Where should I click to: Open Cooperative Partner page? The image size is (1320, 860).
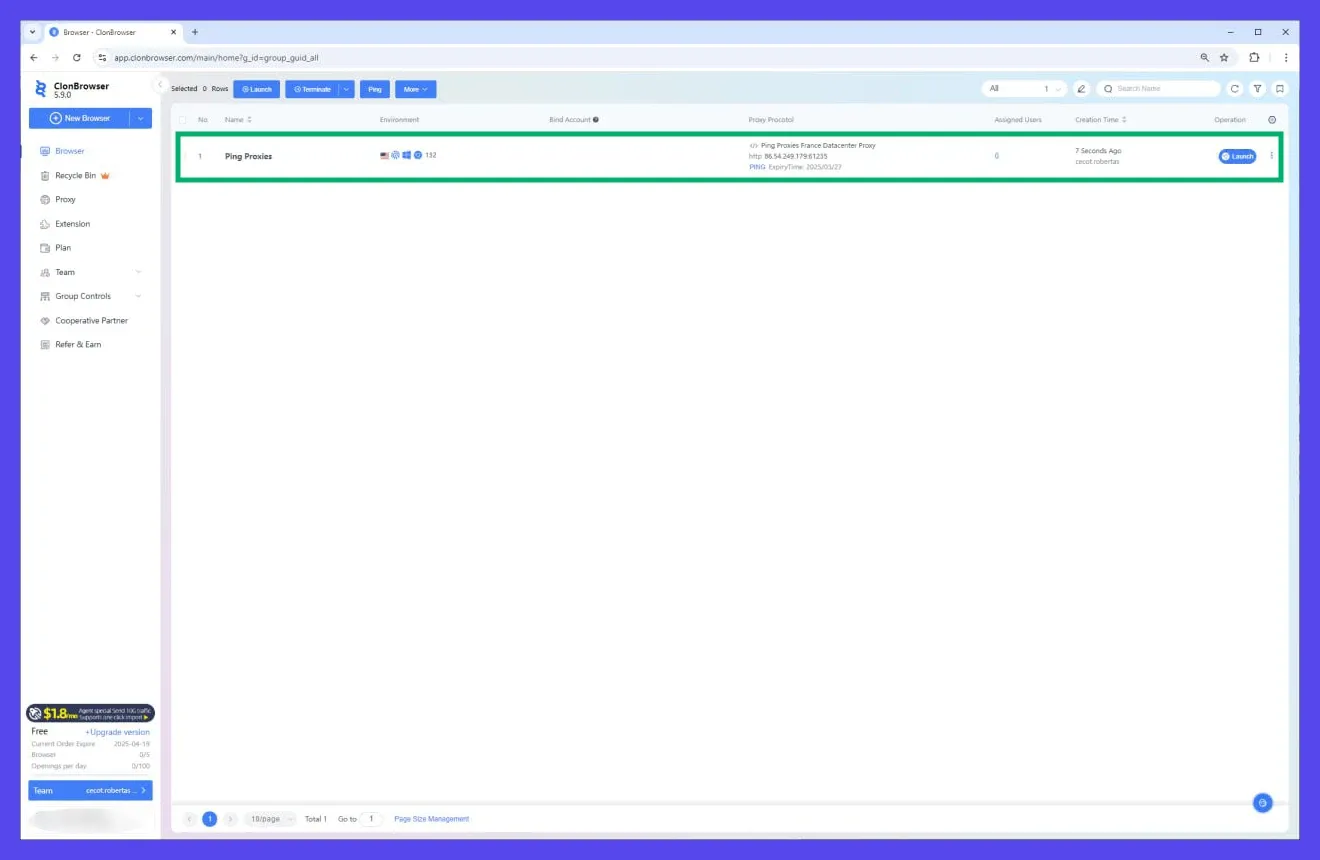pyautogui.click(x=91, y=321)
